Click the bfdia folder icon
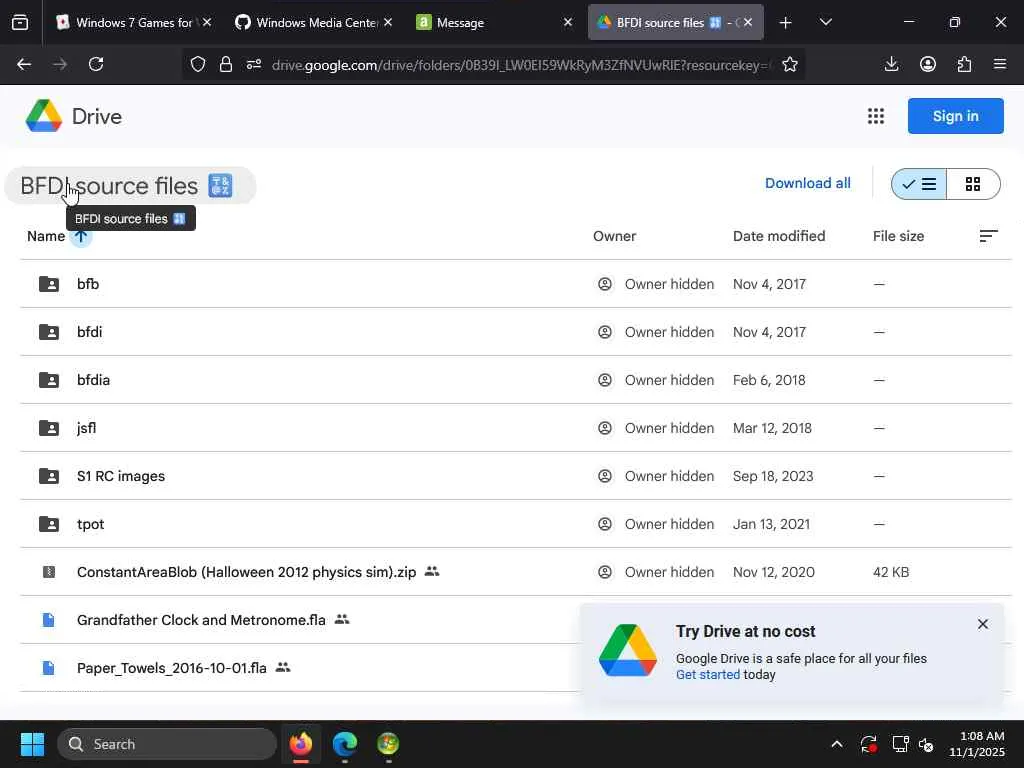This screenshot has height=768, width=1024. point(49,380)
